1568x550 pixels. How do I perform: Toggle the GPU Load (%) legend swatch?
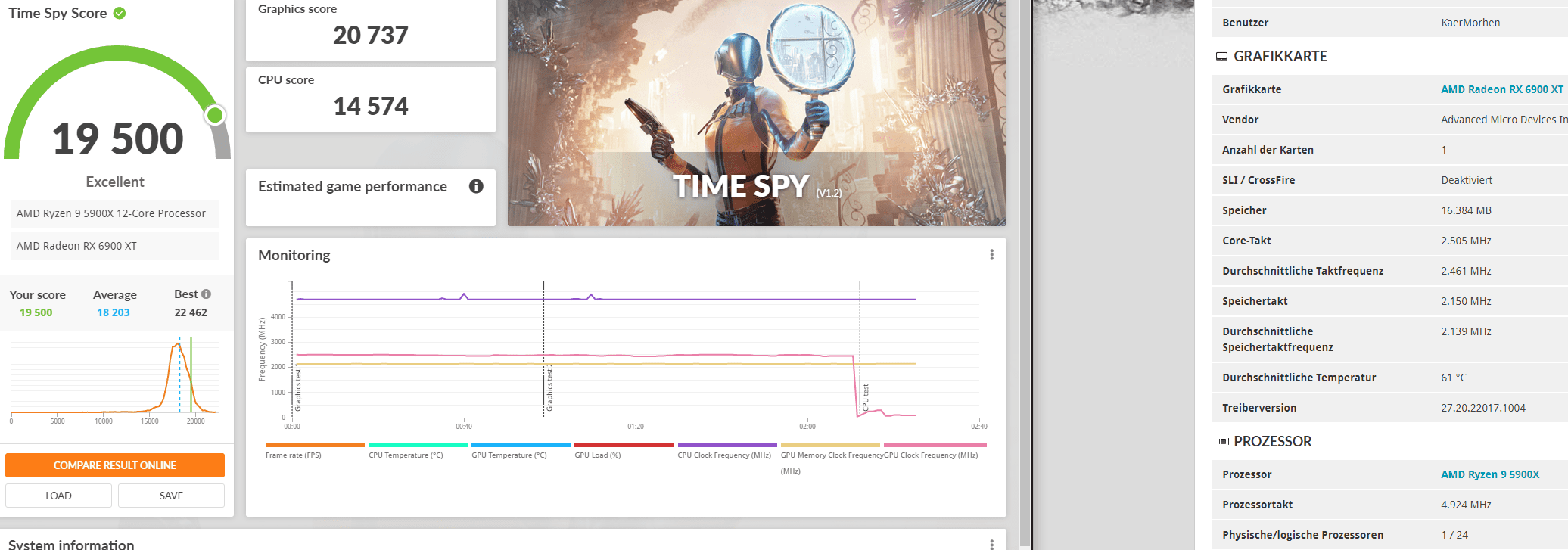click(624, 445)
